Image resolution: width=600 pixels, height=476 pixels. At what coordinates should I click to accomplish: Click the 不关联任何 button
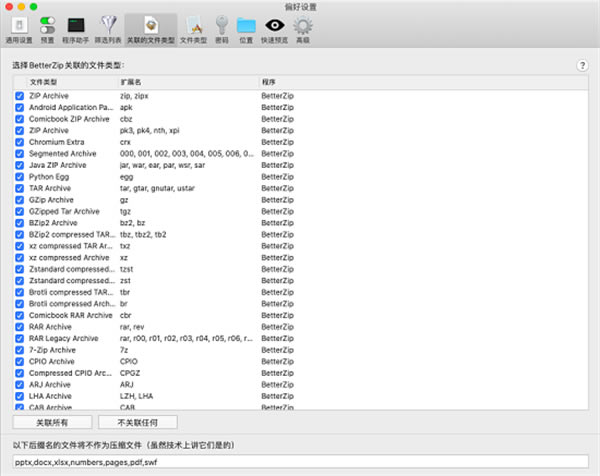129,422
